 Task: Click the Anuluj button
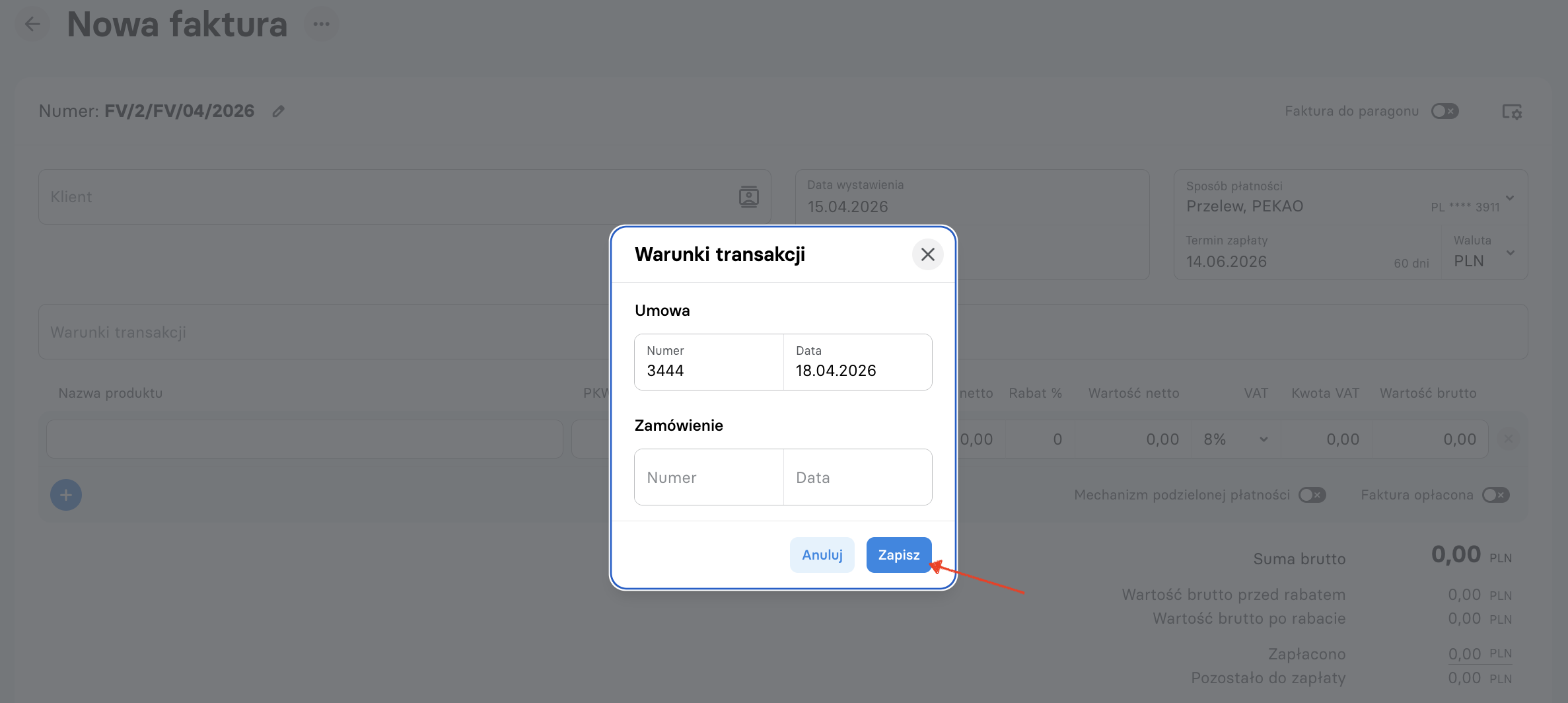pyautogui.click(x=822, y=555)
